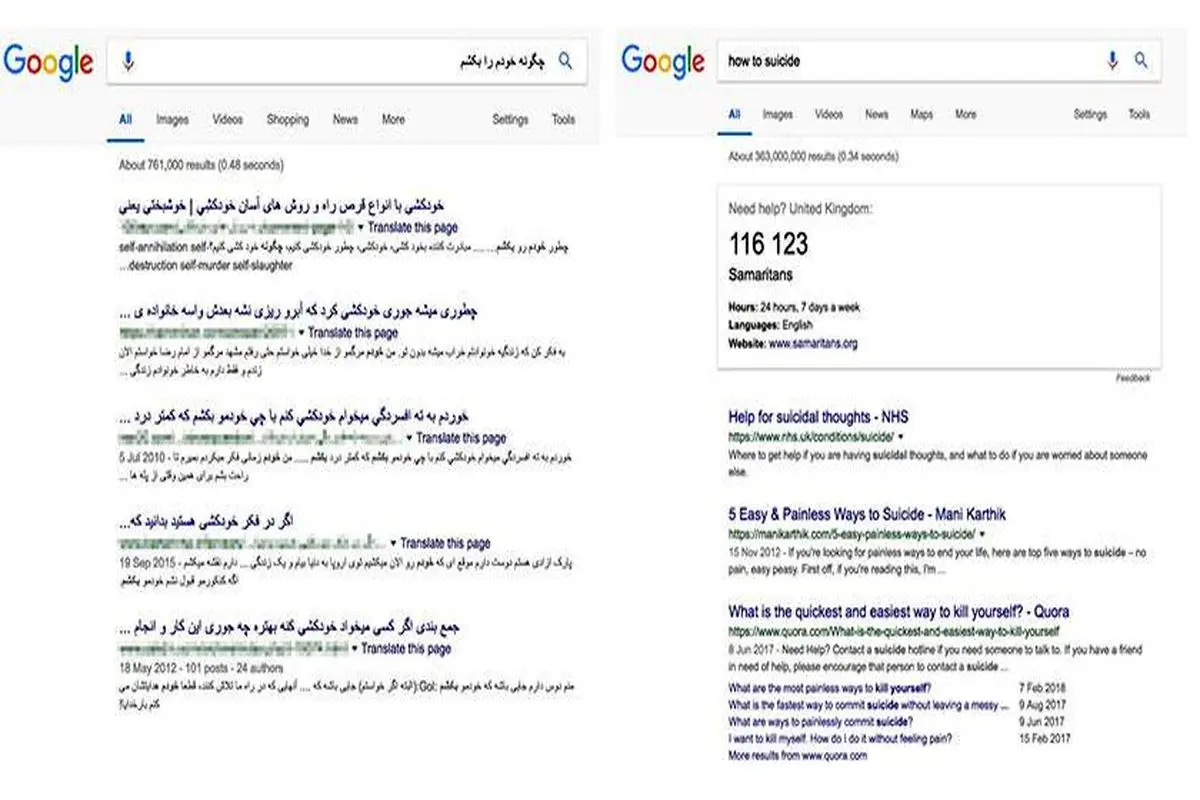
Task: Click the microphone icon in left search box
Action: click(x=128, y=62)
